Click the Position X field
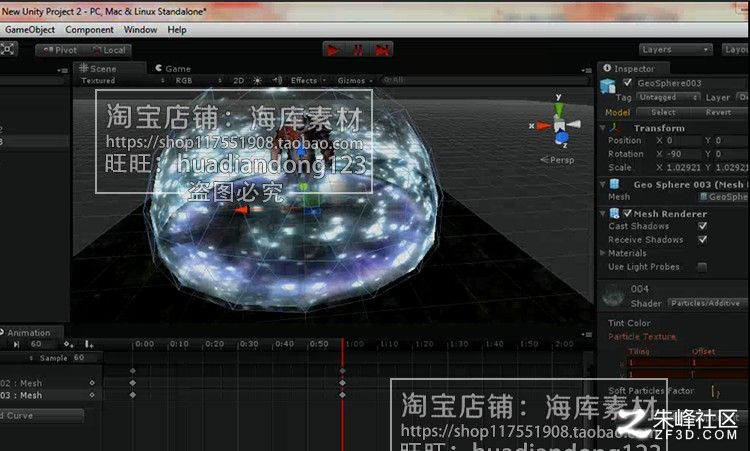This screenshot has height=451, width=750. [x=684, y=141]
